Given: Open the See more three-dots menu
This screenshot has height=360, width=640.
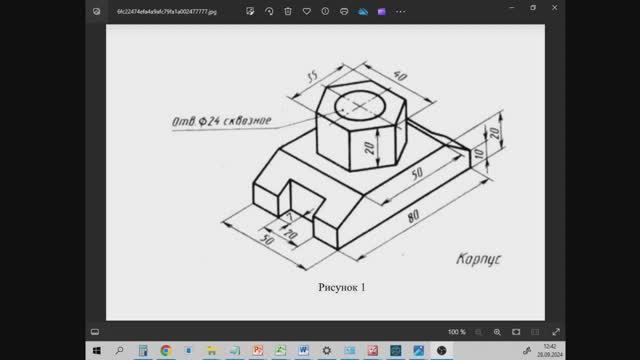Looking at the screenshot, I should 401,11.
